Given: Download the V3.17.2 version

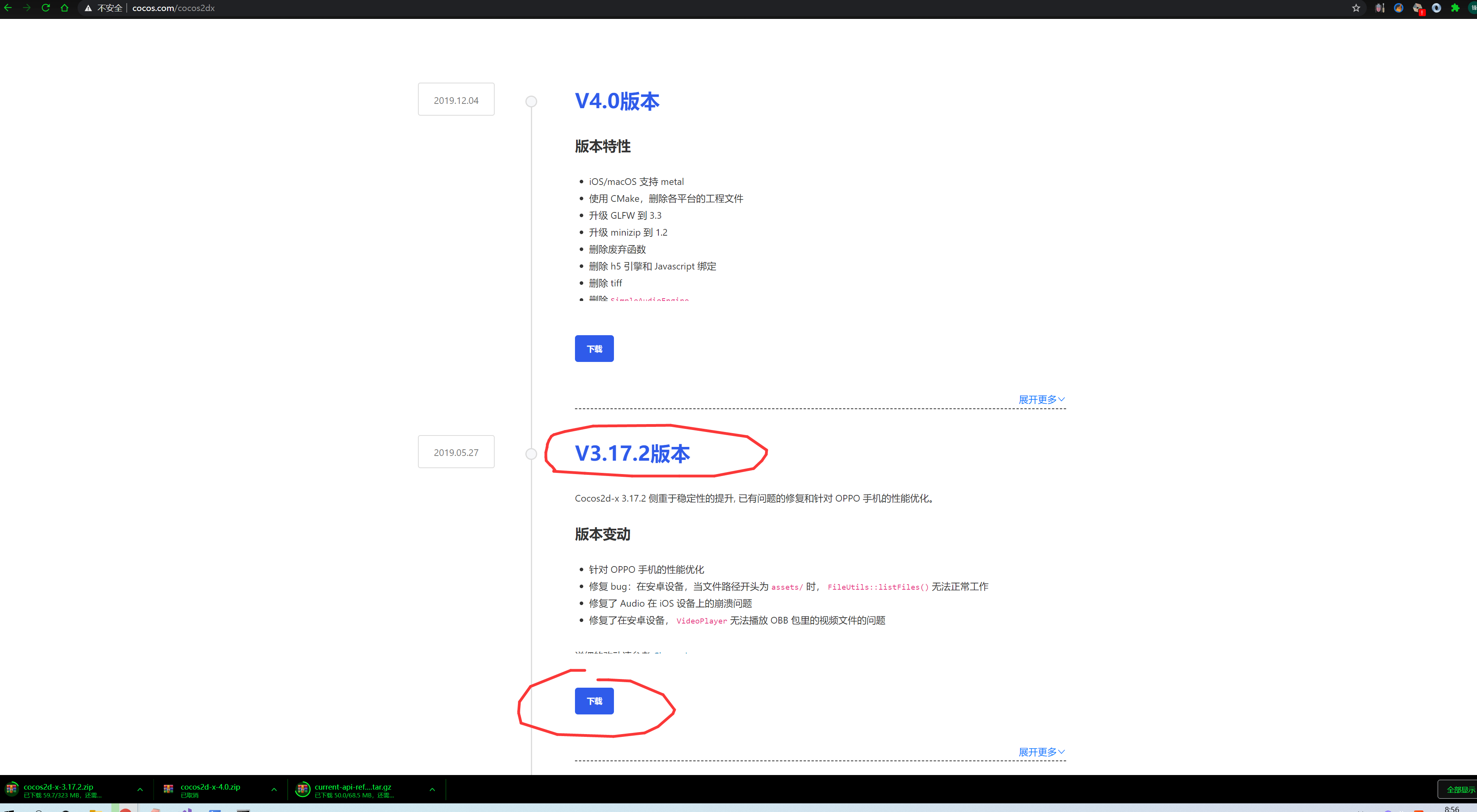Looking at the screenshot, I should pos(594,701).
